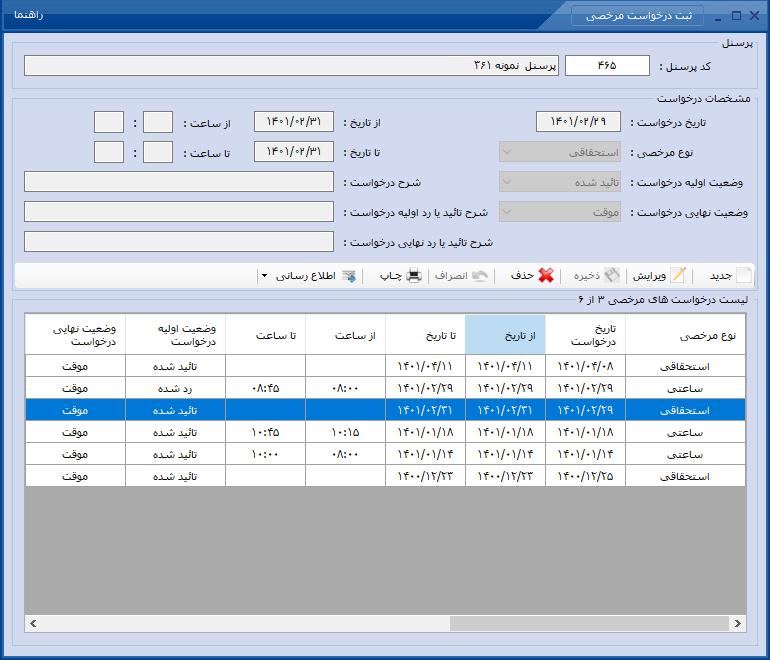Image resolution: width=770 pixels, height=660 pixels.
Task: Sort by the تاریخ درخواست column header
Action: click(585, 335)
